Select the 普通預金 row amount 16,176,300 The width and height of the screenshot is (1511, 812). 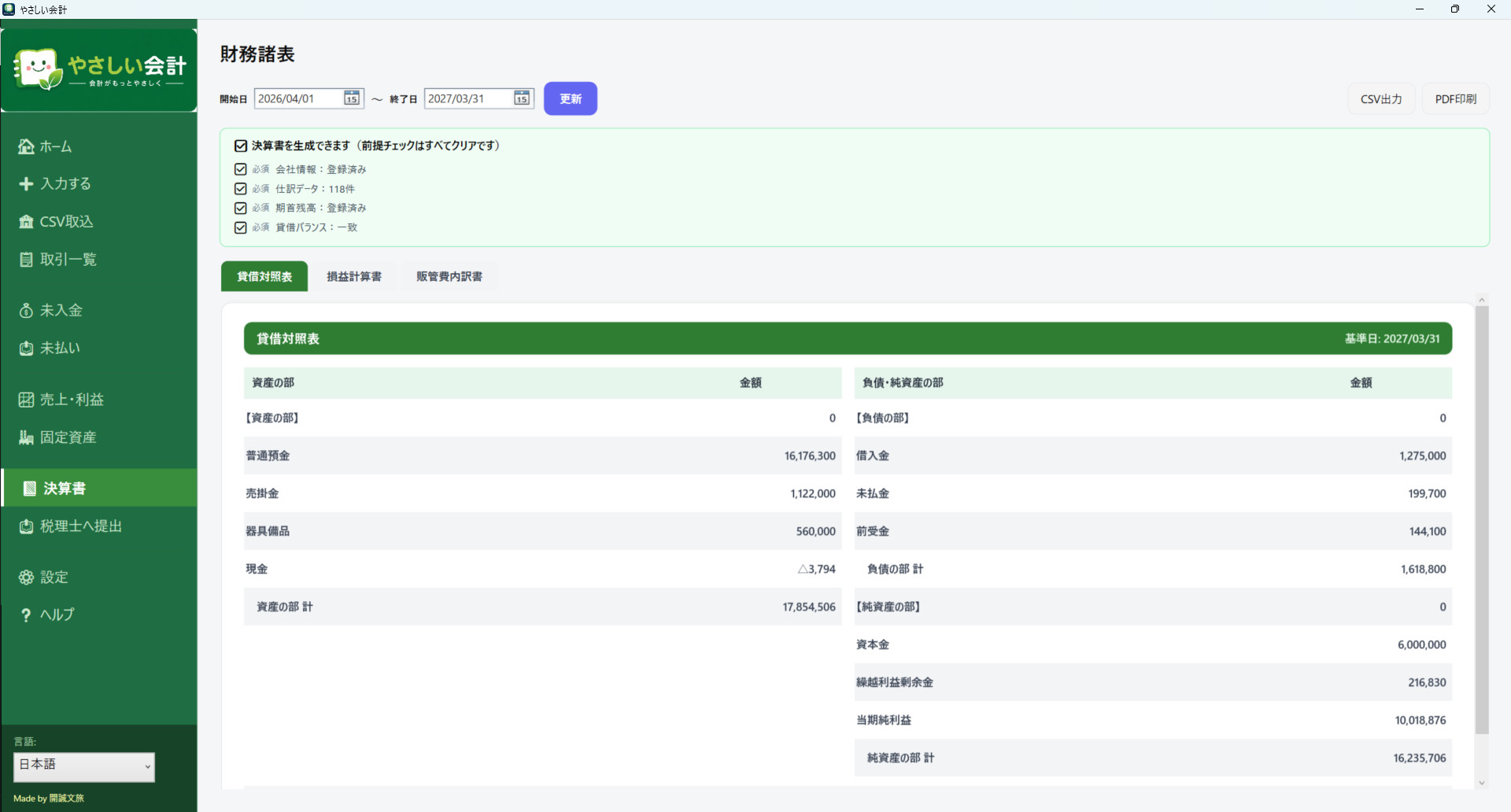coord(810,456)
